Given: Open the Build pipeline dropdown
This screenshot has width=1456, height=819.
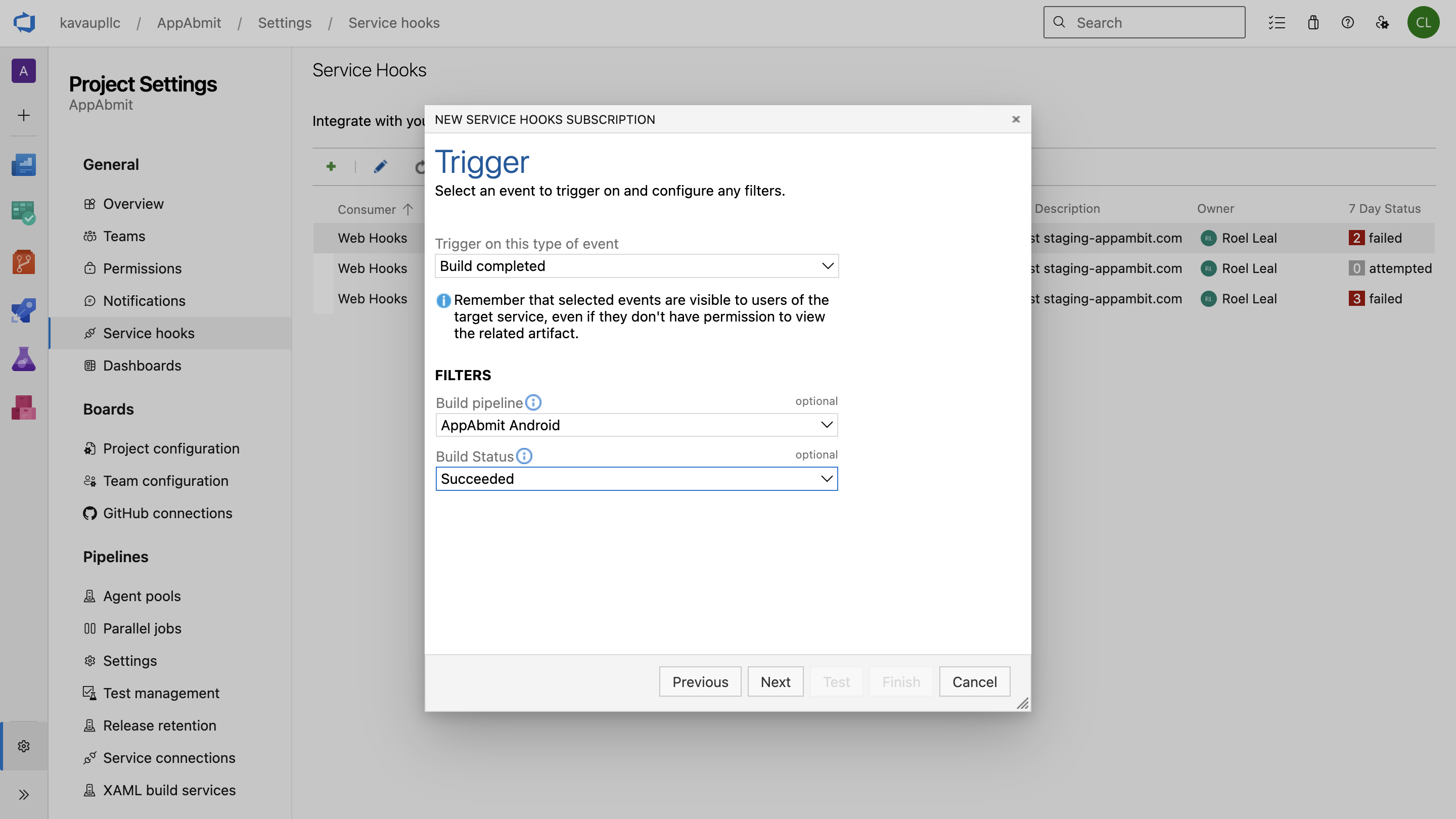Looking at the screenshot, I should [636, 425].
